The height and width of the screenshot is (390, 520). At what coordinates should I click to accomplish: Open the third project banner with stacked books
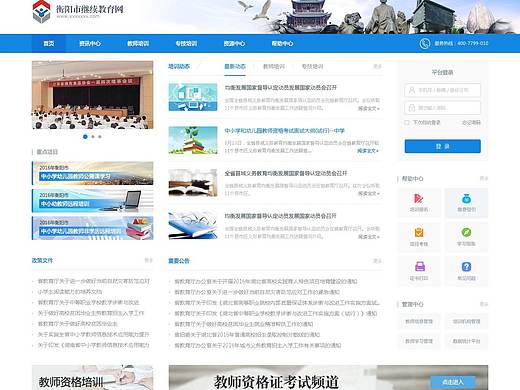[93, 228]
